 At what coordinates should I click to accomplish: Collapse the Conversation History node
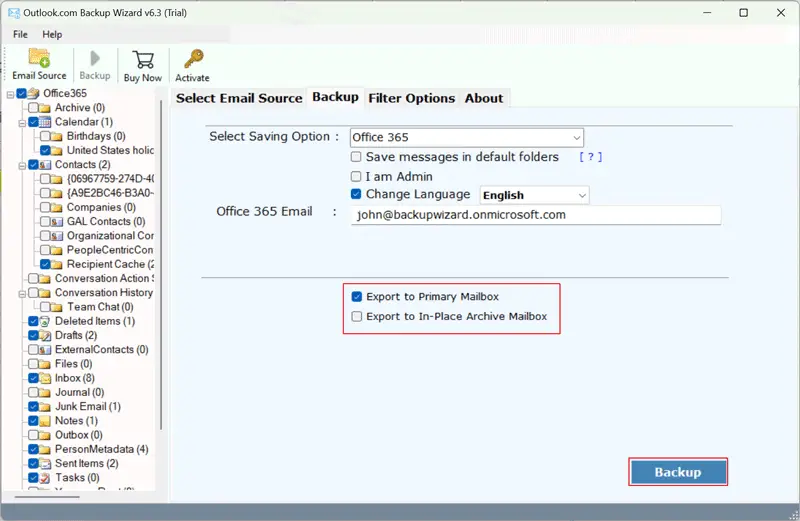tap(22, 294)
